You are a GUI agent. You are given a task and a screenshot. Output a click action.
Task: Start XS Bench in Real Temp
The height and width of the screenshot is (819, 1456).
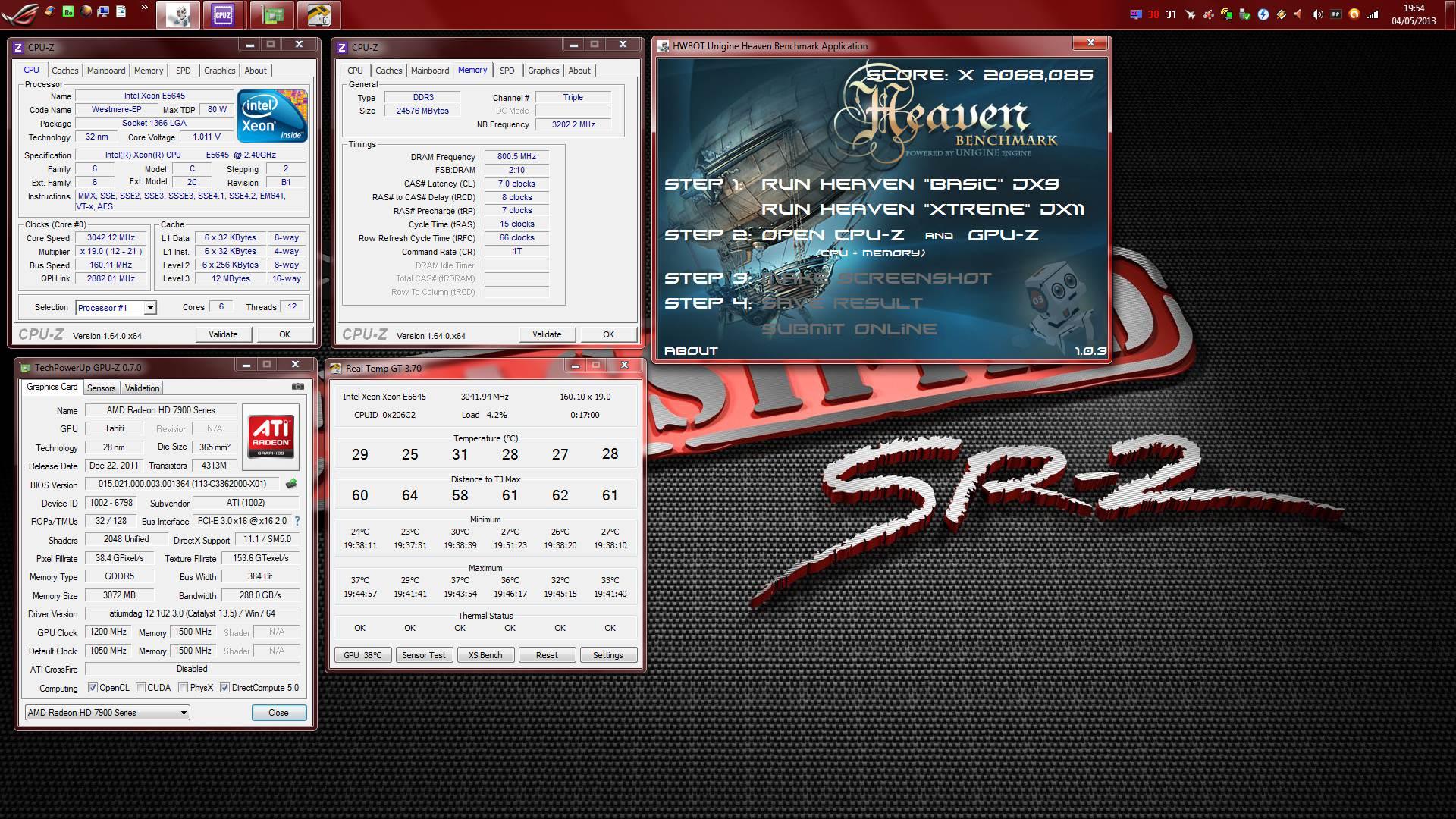point(485,655)
